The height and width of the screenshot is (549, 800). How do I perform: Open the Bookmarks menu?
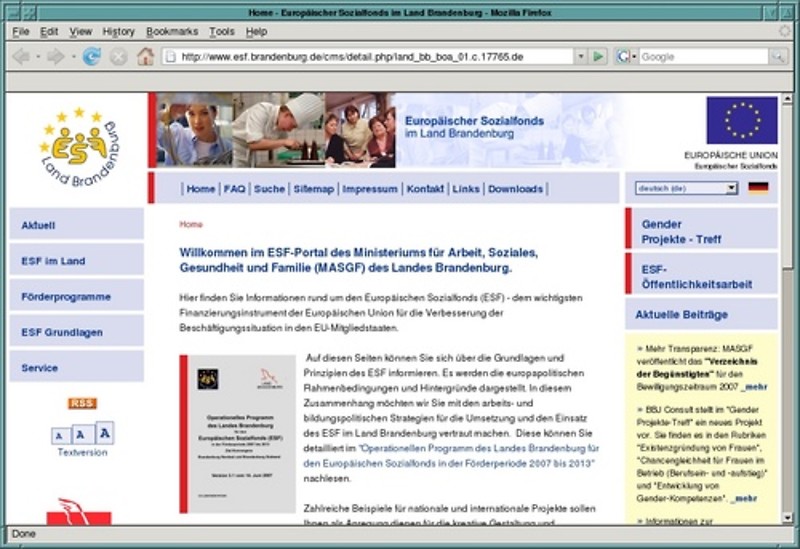pos(172,32)
